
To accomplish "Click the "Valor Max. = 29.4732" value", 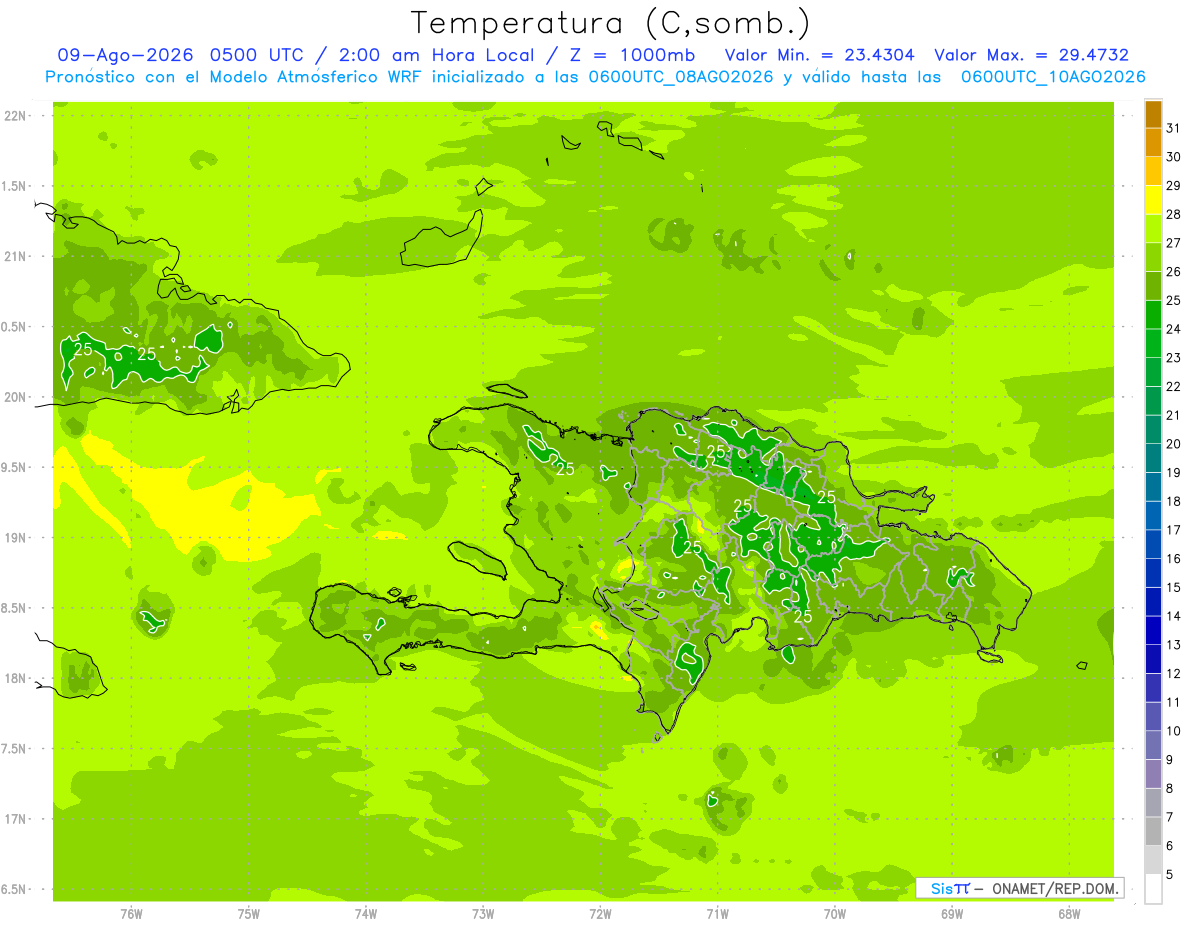I will pos(1031,55).
